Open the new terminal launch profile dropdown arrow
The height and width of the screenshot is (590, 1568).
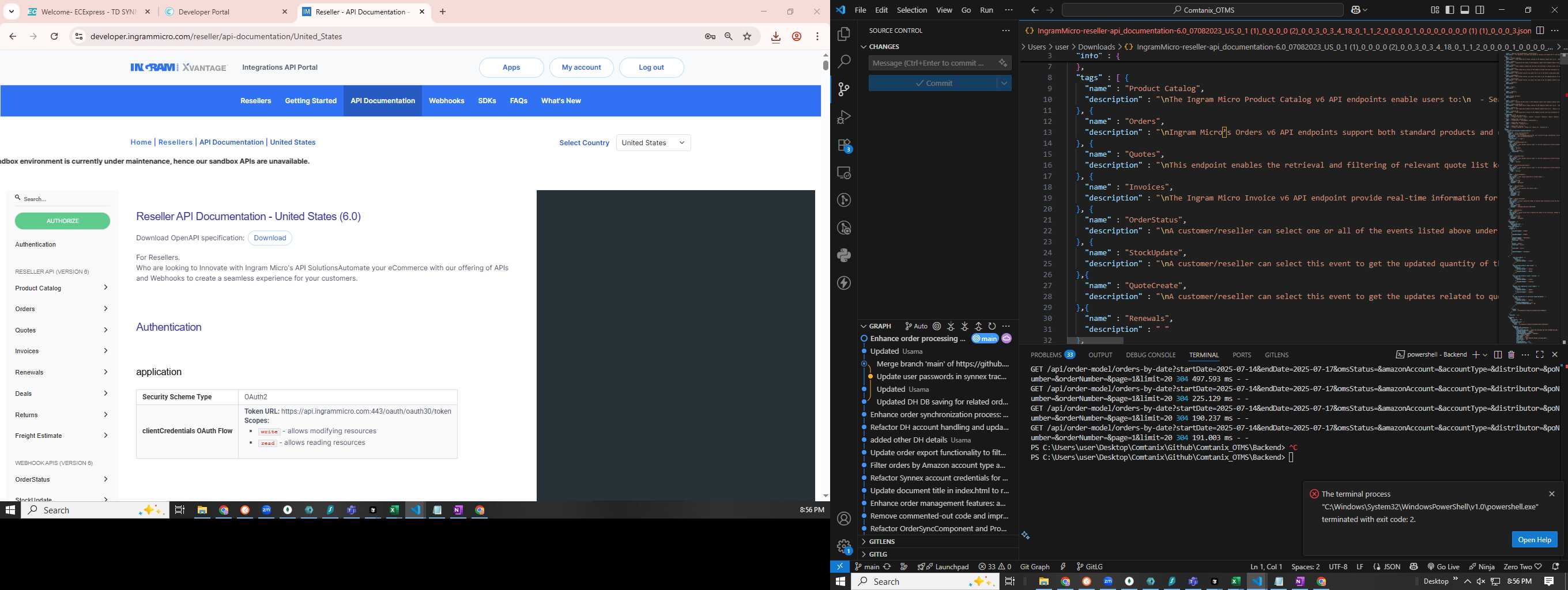pyautogui.click(x=1485, y=354)
